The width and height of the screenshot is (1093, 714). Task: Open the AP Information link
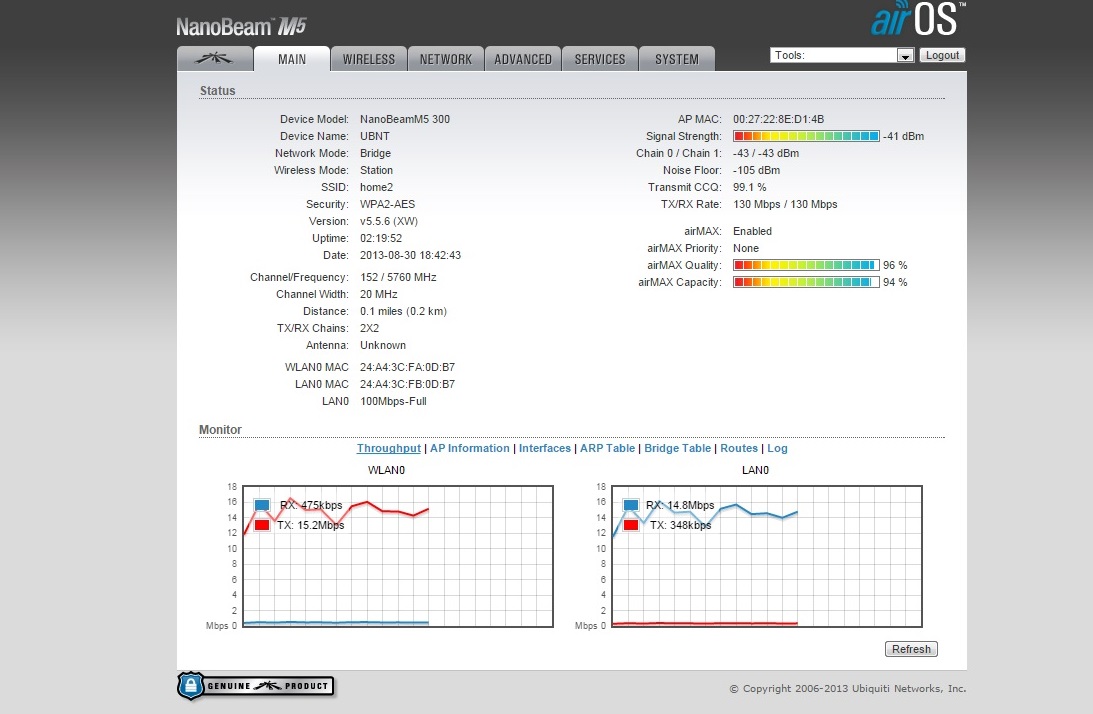(470, 448)
